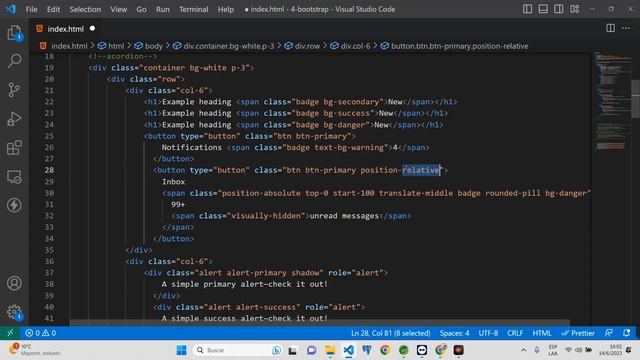Click 'unread messages' text on line 32
Screen dimensions: 640x360
tap(344, 216)
